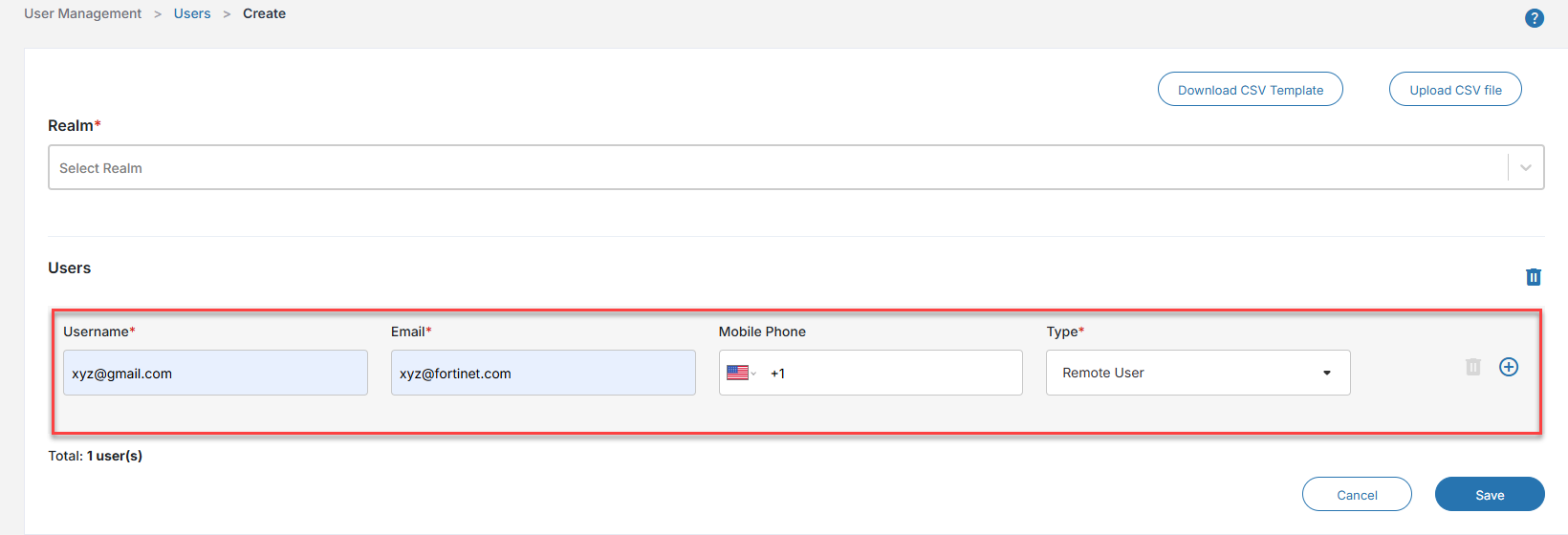
Task: Click the Total 1 user(s) text
Action: (x=96, y=456)
